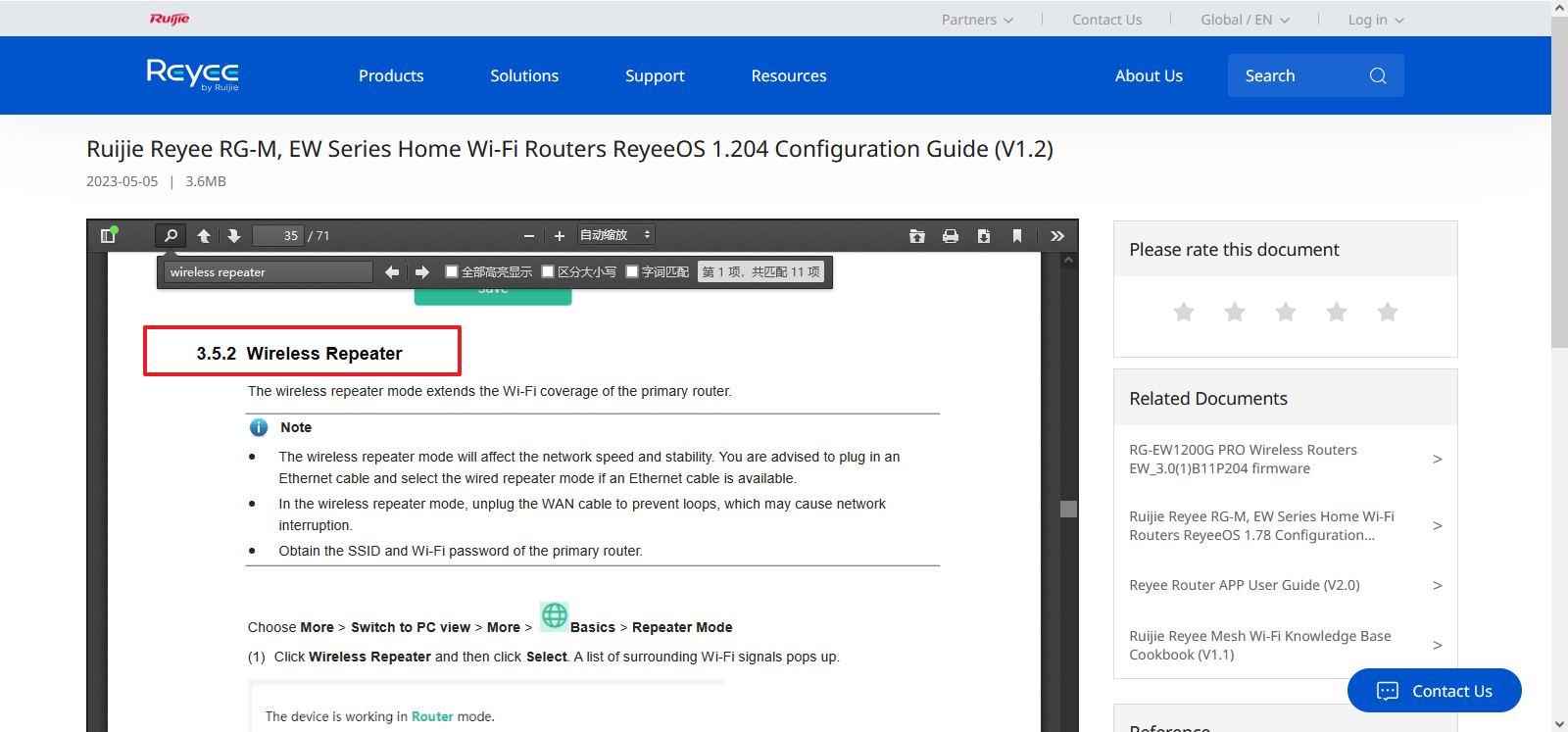Open RG-EW1200G PRO Wireless Routers document

coord(1243,459)
